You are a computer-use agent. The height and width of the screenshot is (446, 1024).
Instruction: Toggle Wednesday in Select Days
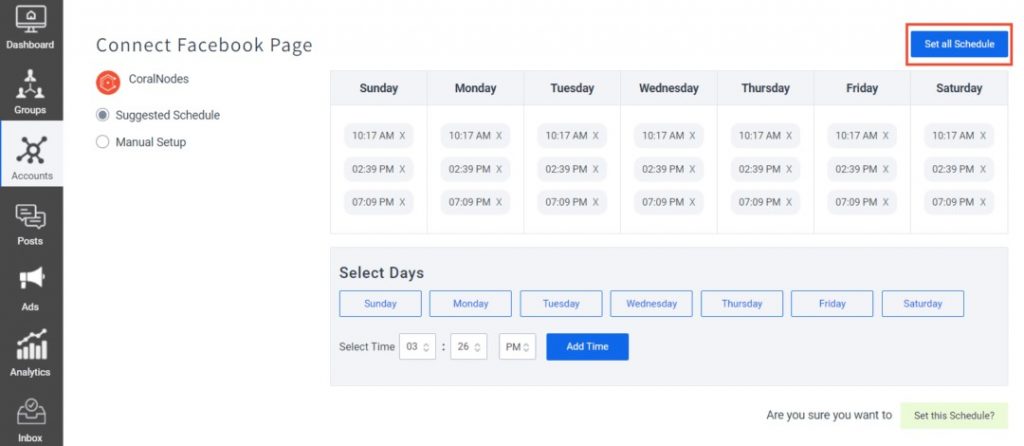tap(651, 304)
